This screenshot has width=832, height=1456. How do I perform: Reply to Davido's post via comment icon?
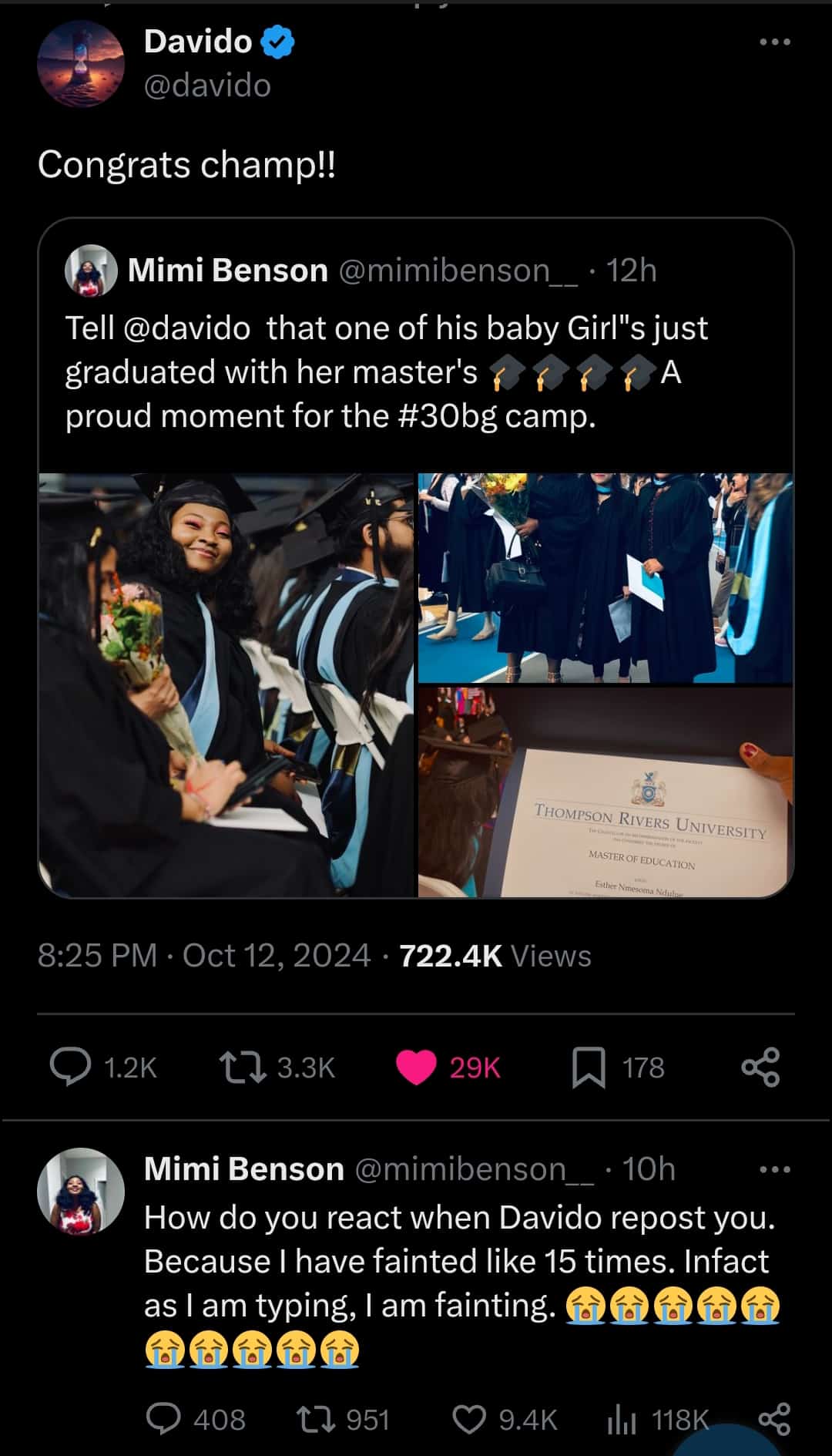pyautogui.click(x=70, y=1068)
